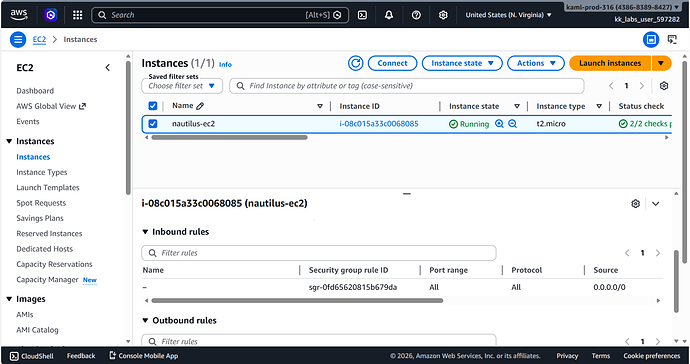Focus the inbound Filter rules field
The image size is (690, 364).
319,253
